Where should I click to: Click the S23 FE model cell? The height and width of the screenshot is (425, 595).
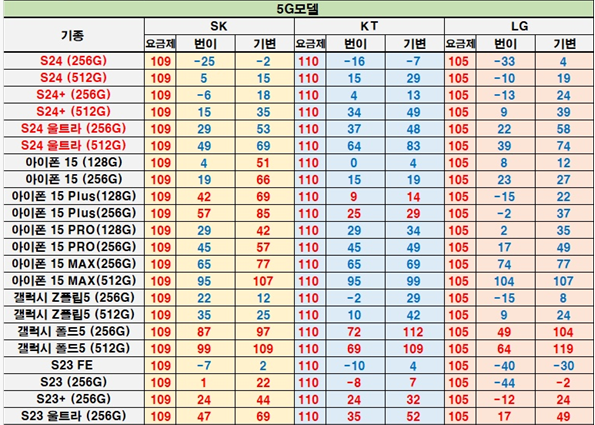click(74, 365)
